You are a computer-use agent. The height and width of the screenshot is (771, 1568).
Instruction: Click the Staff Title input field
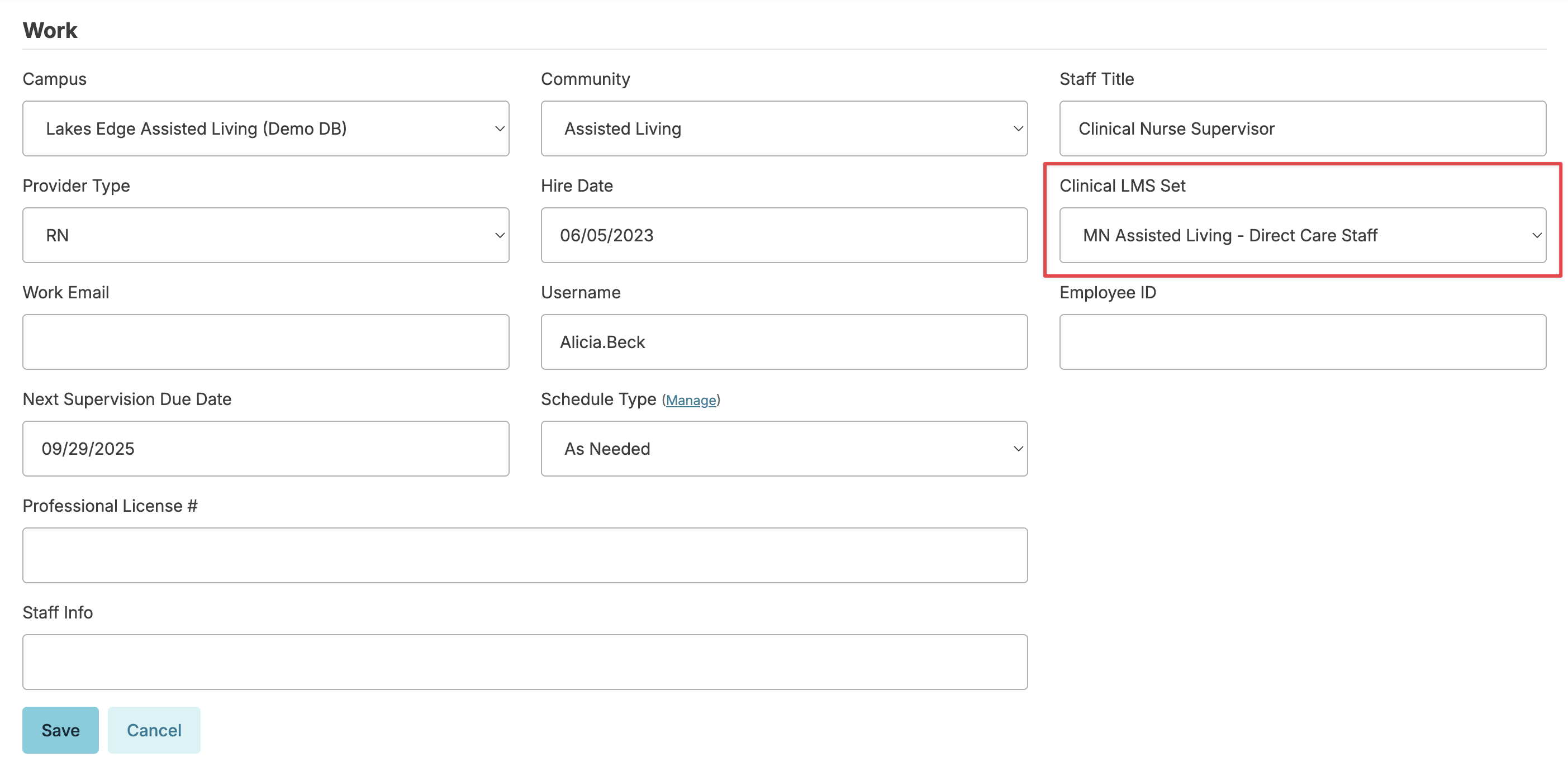click(x=1302, y=128)
